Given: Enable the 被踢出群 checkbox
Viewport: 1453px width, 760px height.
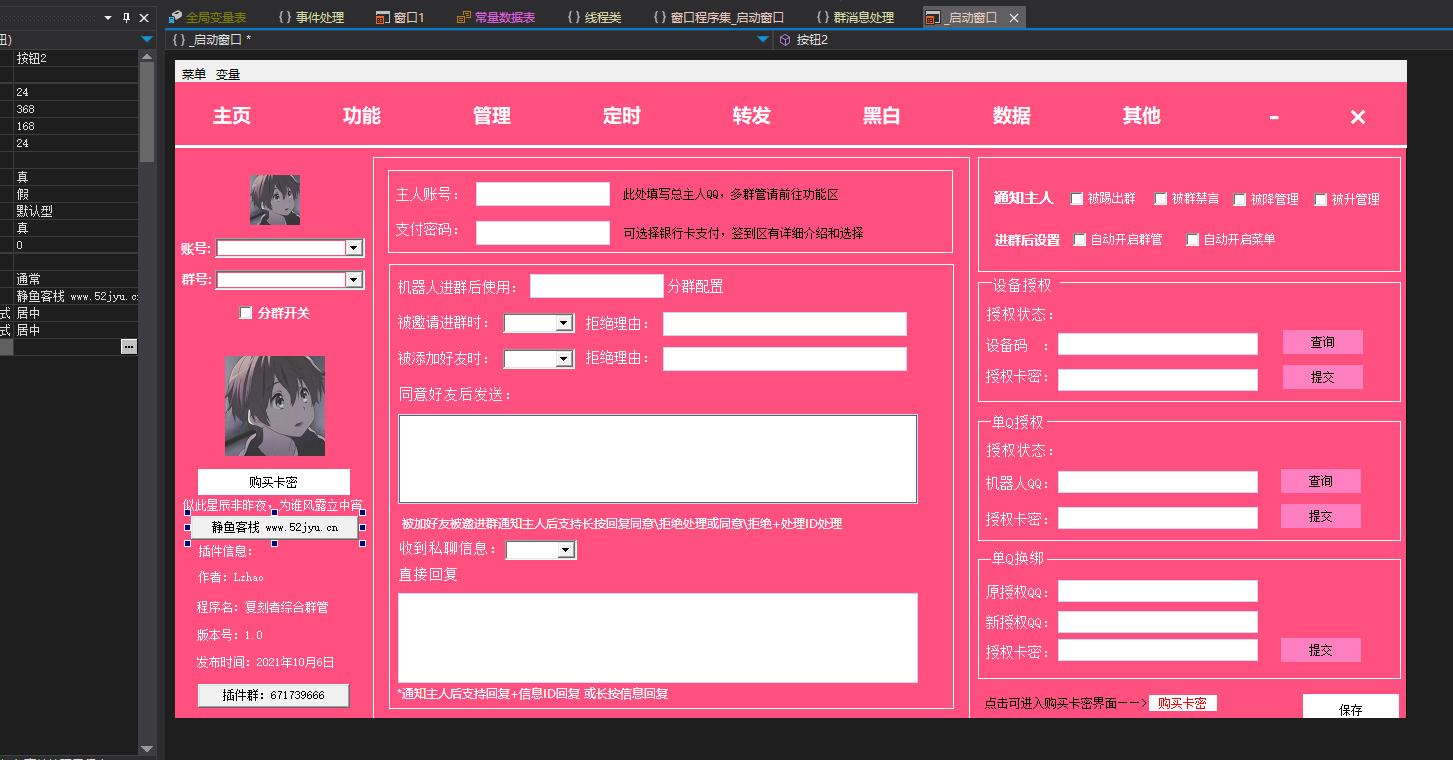Looking at the screenshot, I should pyautogui.click(x=1077, y=199).
